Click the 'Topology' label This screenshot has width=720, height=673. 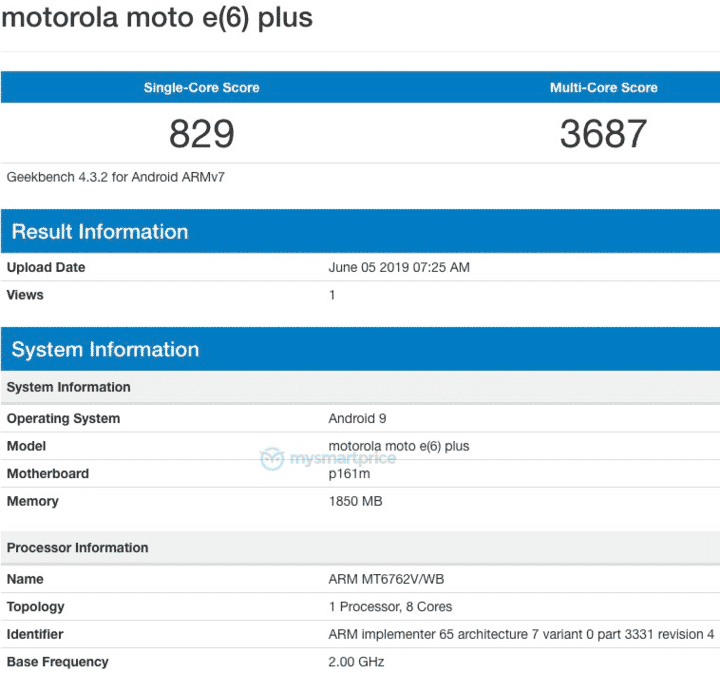tap(35, 607)
